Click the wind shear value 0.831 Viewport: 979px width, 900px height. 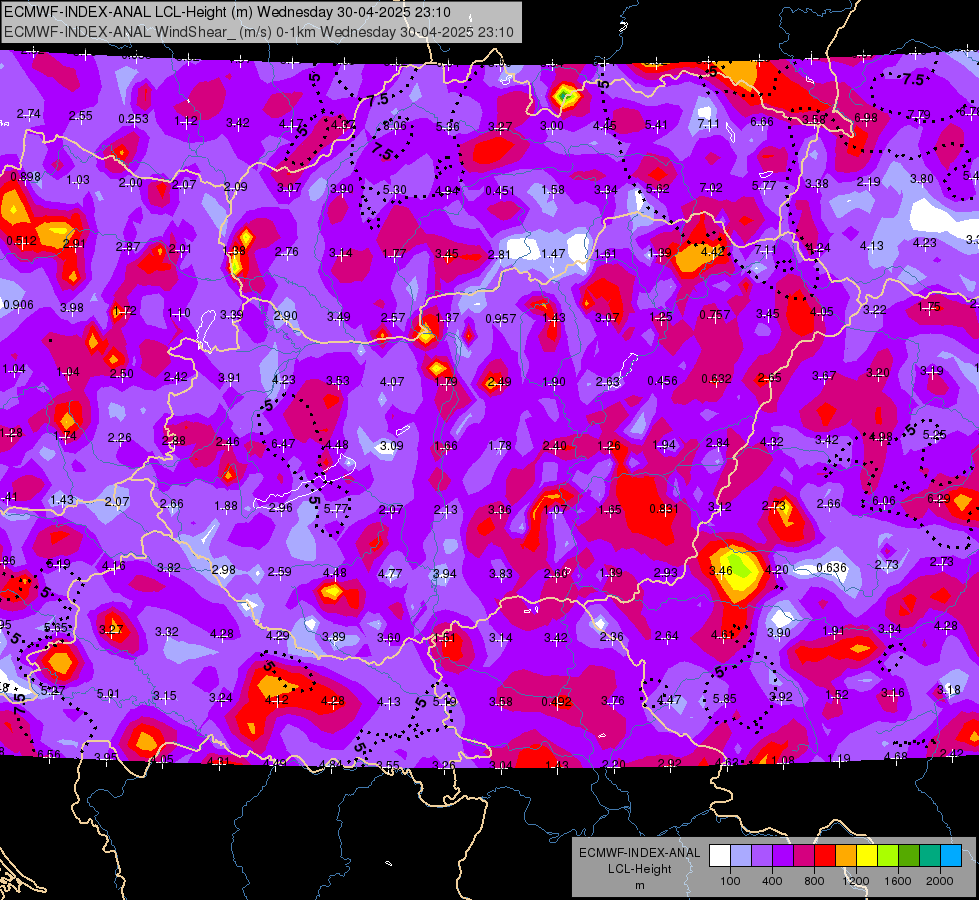pos(664,508)
